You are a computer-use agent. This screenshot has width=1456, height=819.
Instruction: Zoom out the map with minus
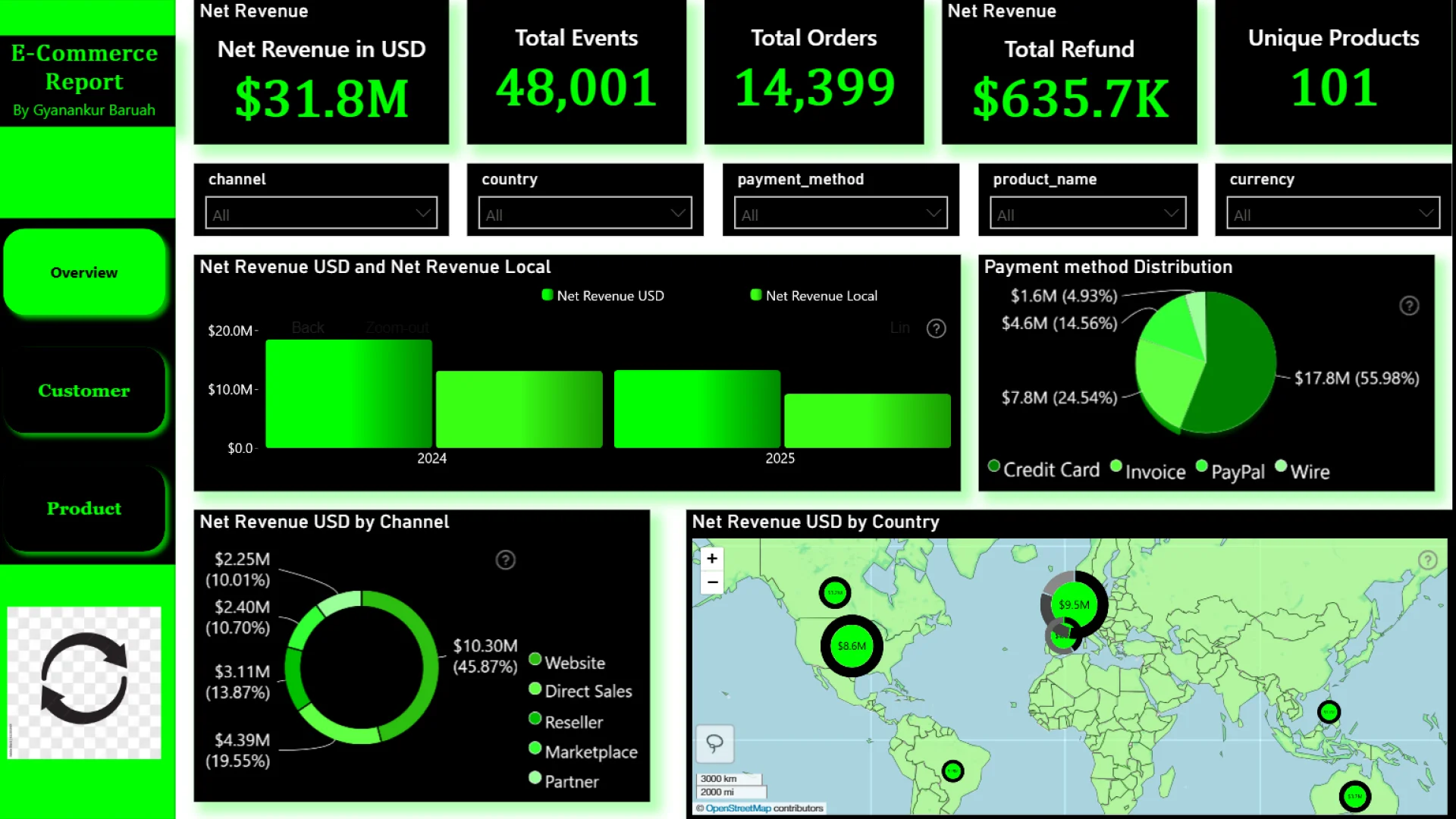point(712,582)
